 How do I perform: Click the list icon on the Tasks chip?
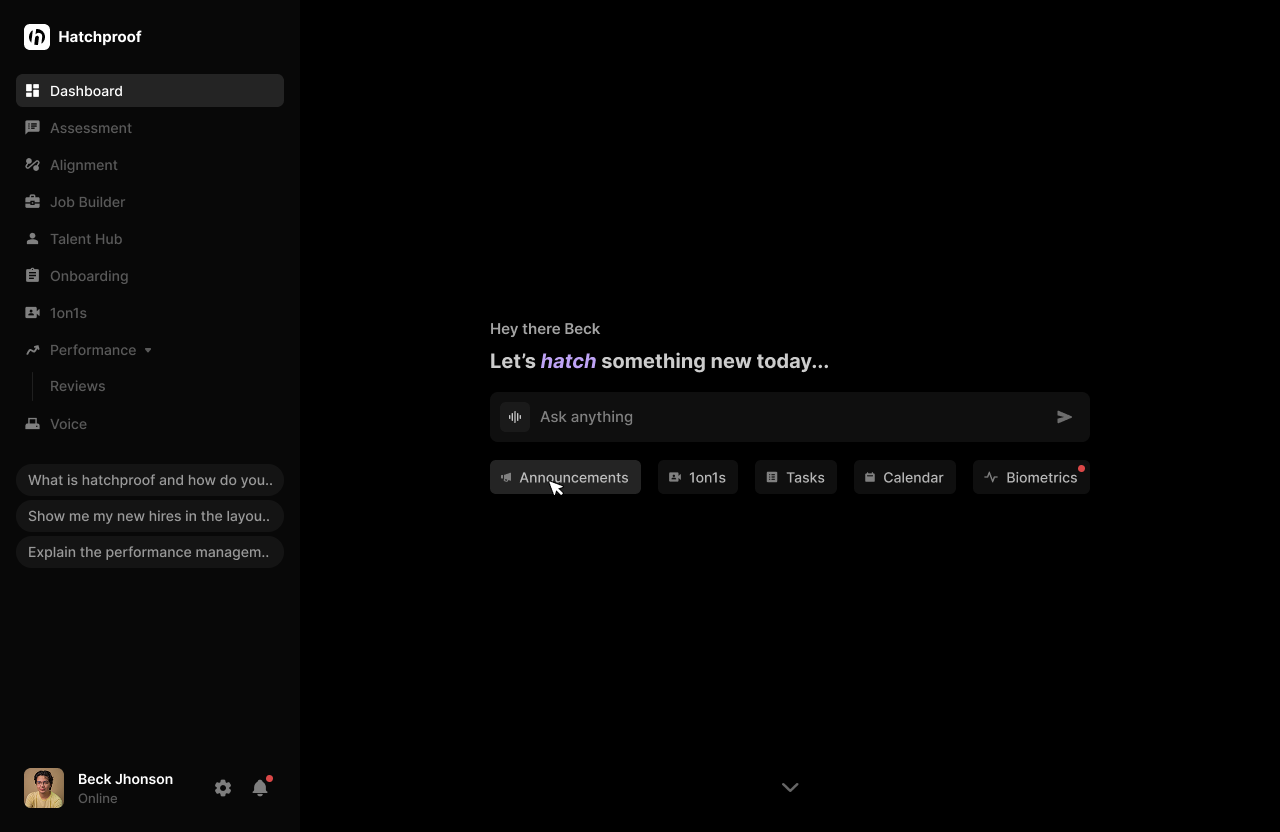772,478
